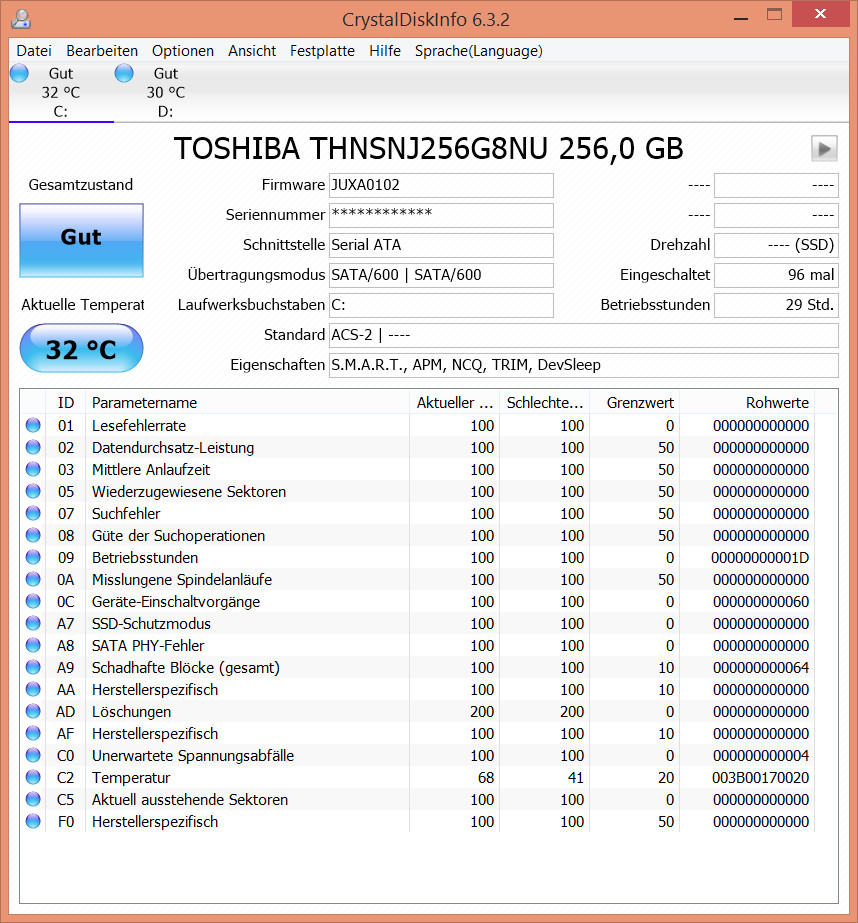858x923 pixels.
Task: Open the Optionen menu
Action: (x=182, y=51)
